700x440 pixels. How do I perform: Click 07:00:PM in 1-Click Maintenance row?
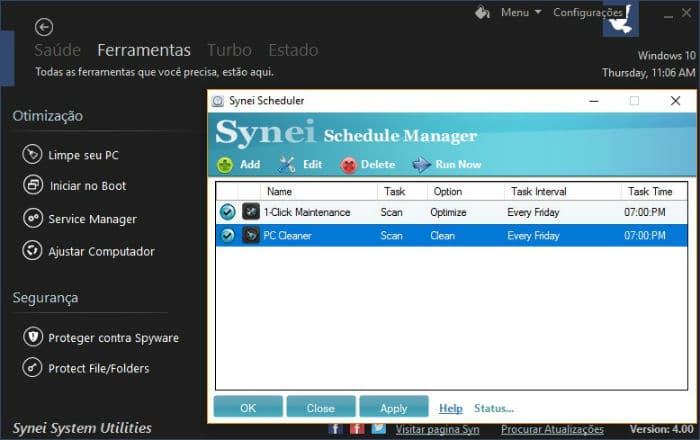coord(645,212)
